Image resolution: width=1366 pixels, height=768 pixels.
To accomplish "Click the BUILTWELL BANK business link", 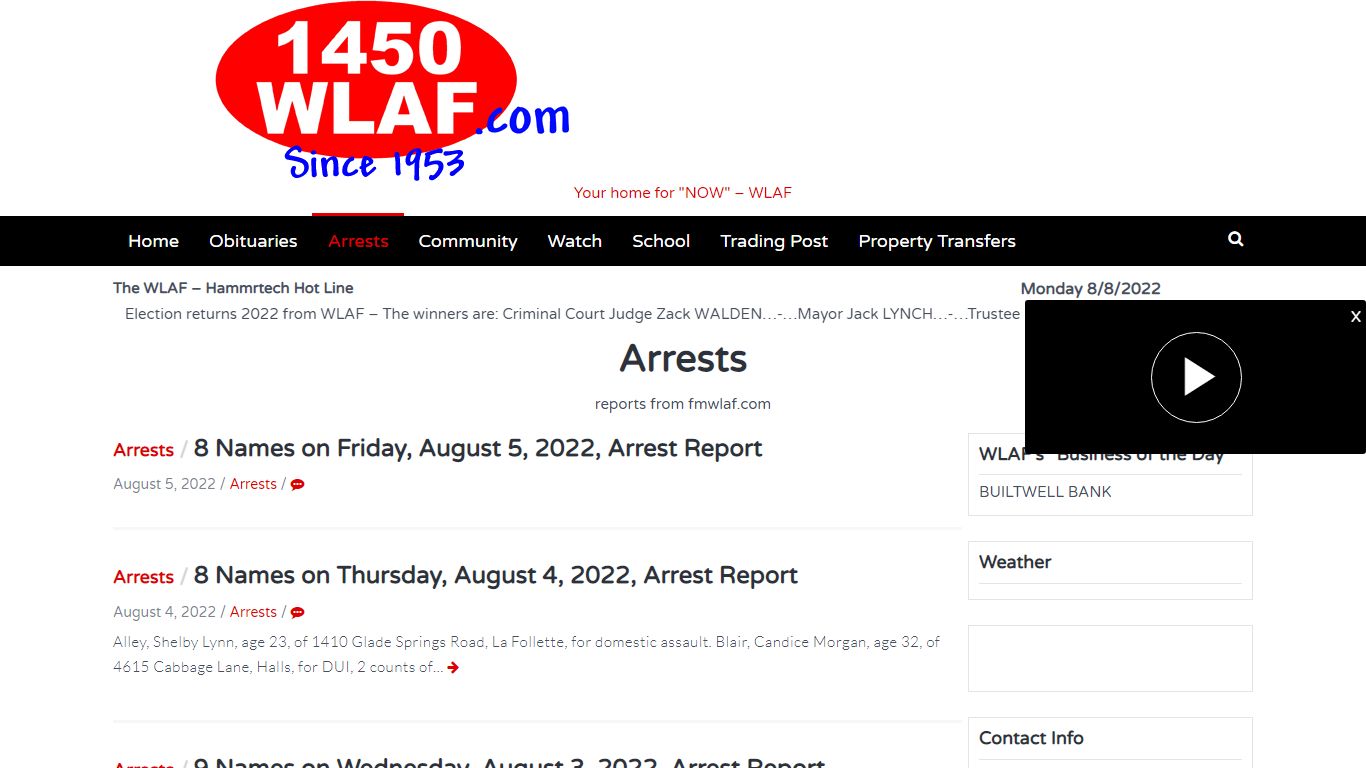I will (1045, 492).
